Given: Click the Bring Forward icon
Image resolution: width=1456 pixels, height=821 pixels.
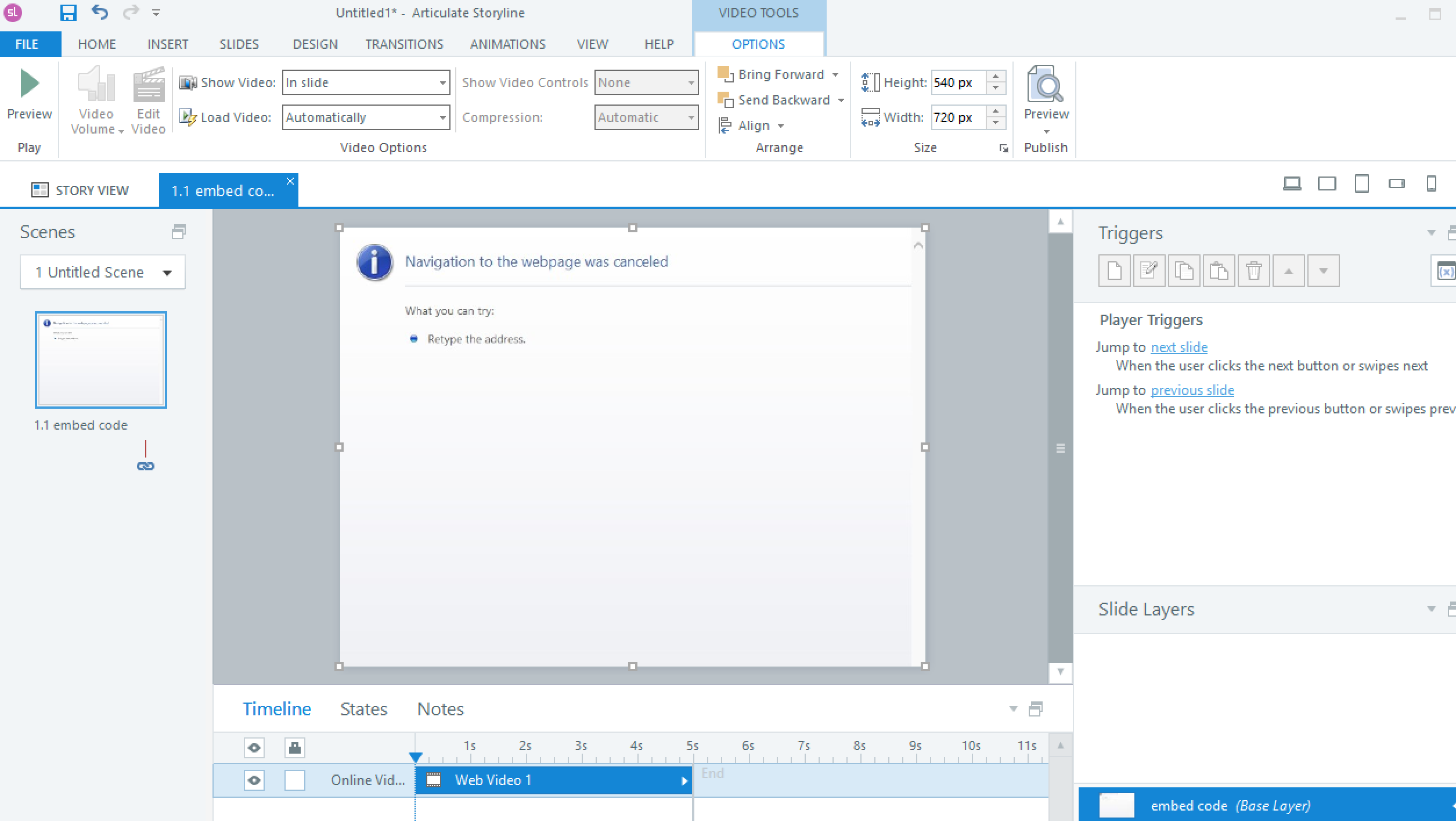Looking at the screenshot, I should point(725,74).
